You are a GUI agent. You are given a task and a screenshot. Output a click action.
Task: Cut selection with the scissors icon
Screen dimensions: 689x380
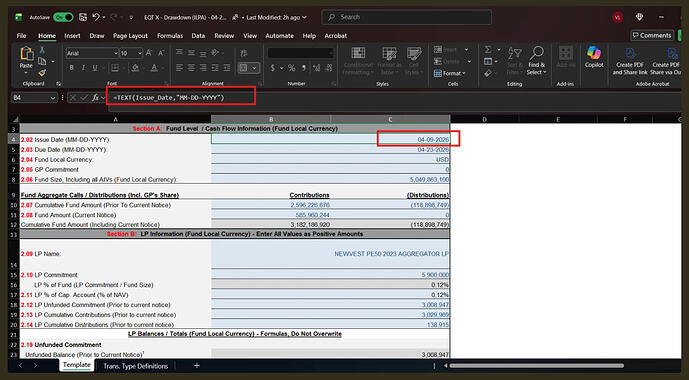pos(42,50)
